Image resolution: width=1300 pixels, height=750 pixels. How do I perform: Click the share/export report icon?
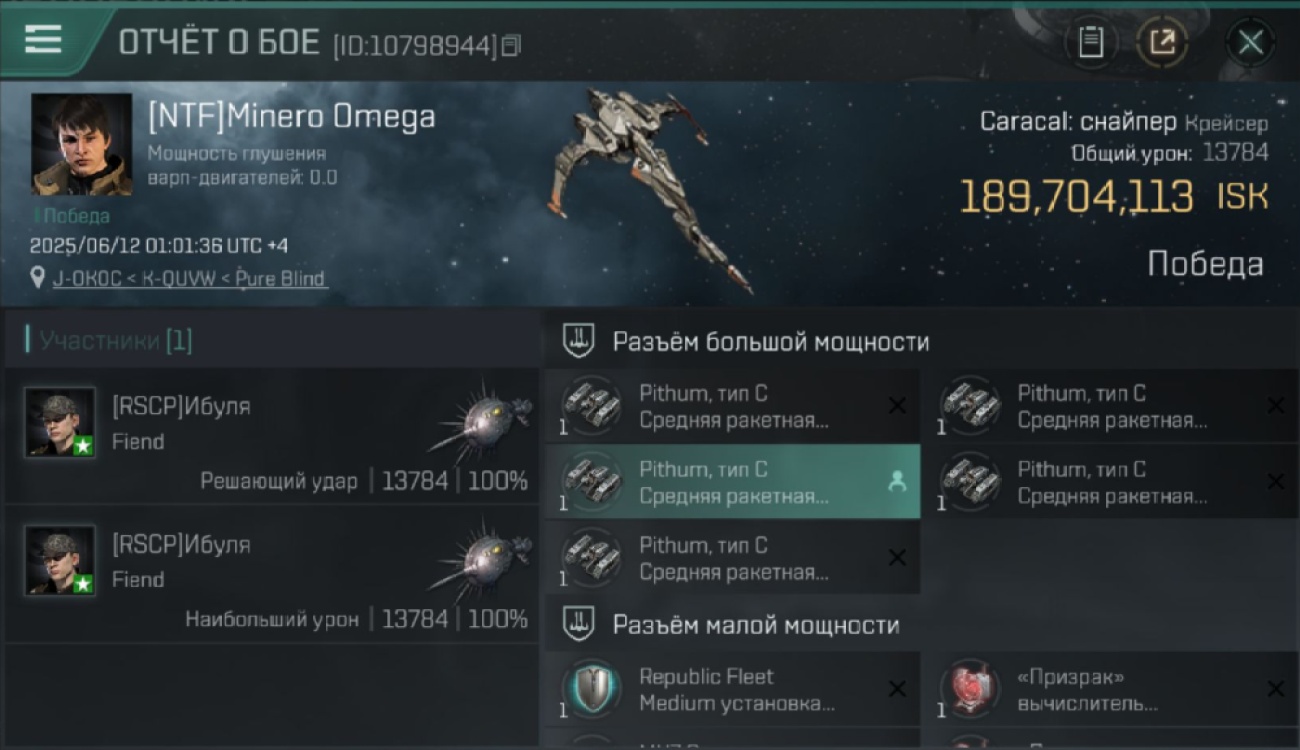[x=1162, y=43]
